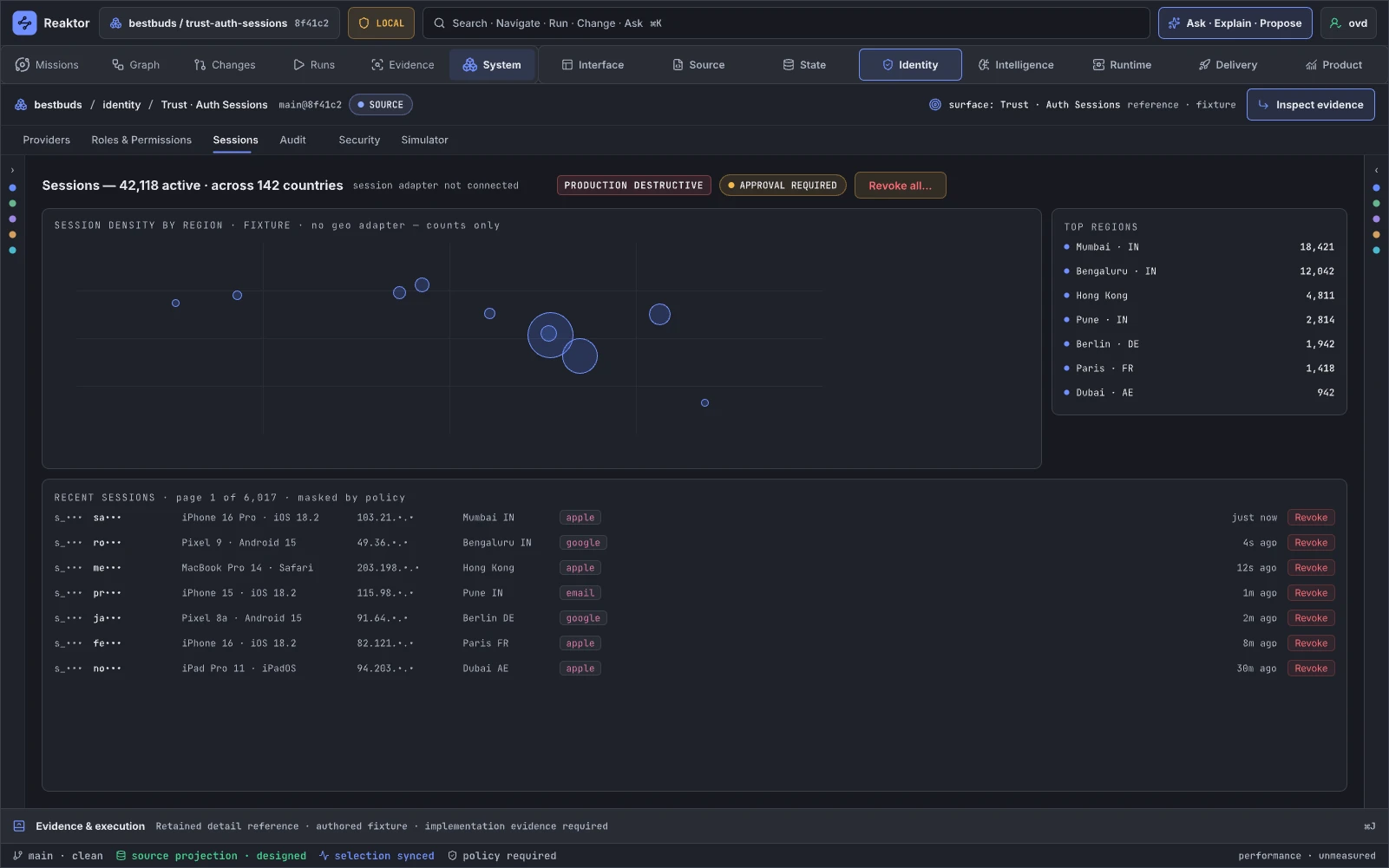Viewport: 1389px width, 868px height.
Task: Open bestbuds / trust-auth-sessions repository selector
Action: click(x=219, y=23)
